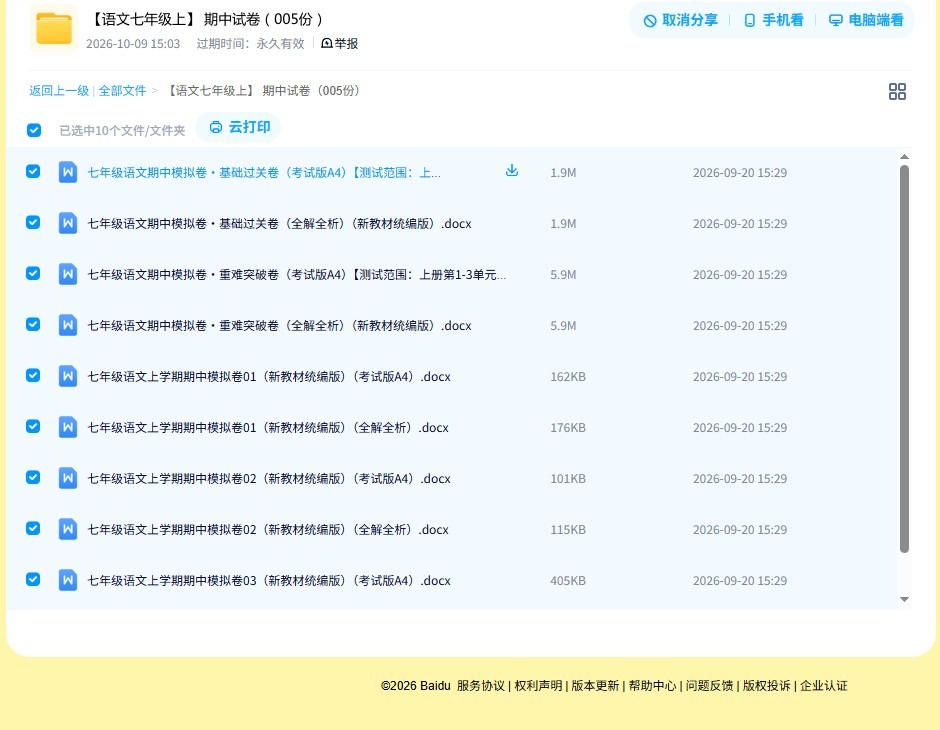Open 企业认证 footer link
940x730 pixels.
tap(824, 686)
